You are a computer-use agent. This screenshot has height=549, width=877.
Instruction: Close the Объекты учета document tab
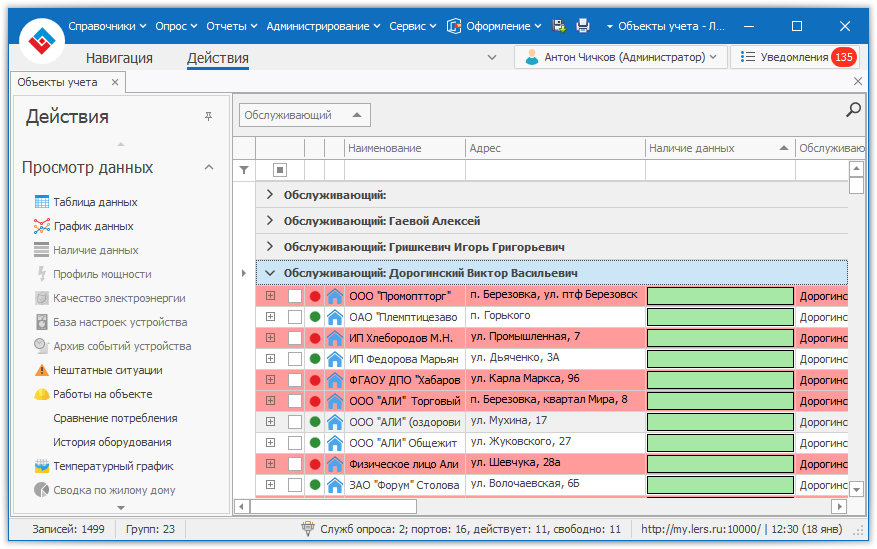[114, 82]
